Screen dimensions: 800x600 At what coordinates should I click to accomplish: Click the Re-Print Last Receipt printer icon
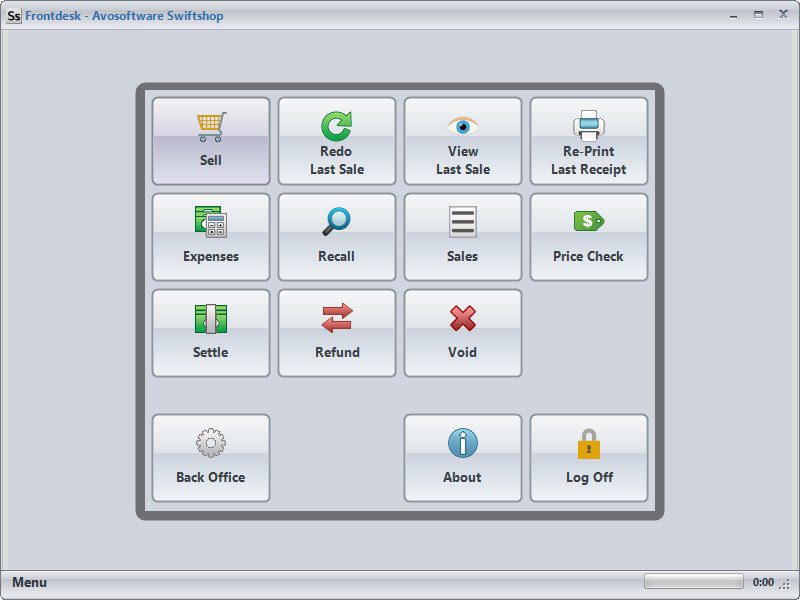point(589,123)
